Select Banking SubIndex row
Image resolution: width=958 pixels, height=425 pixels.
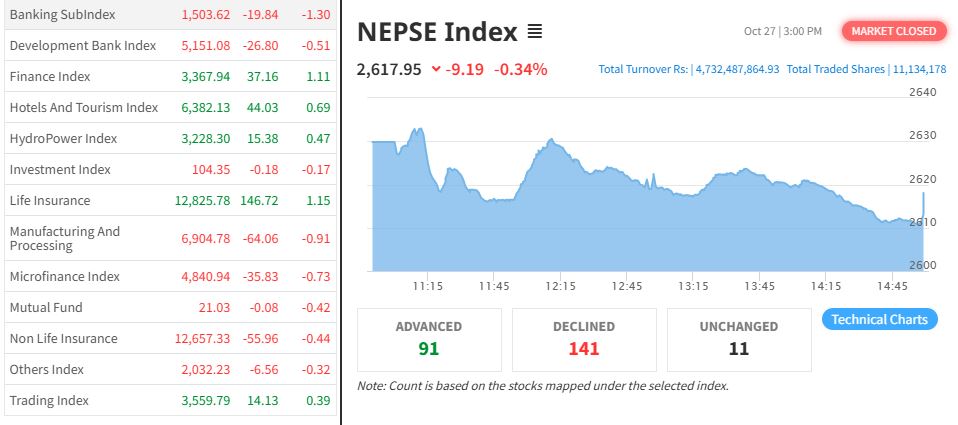click(62, 15)
